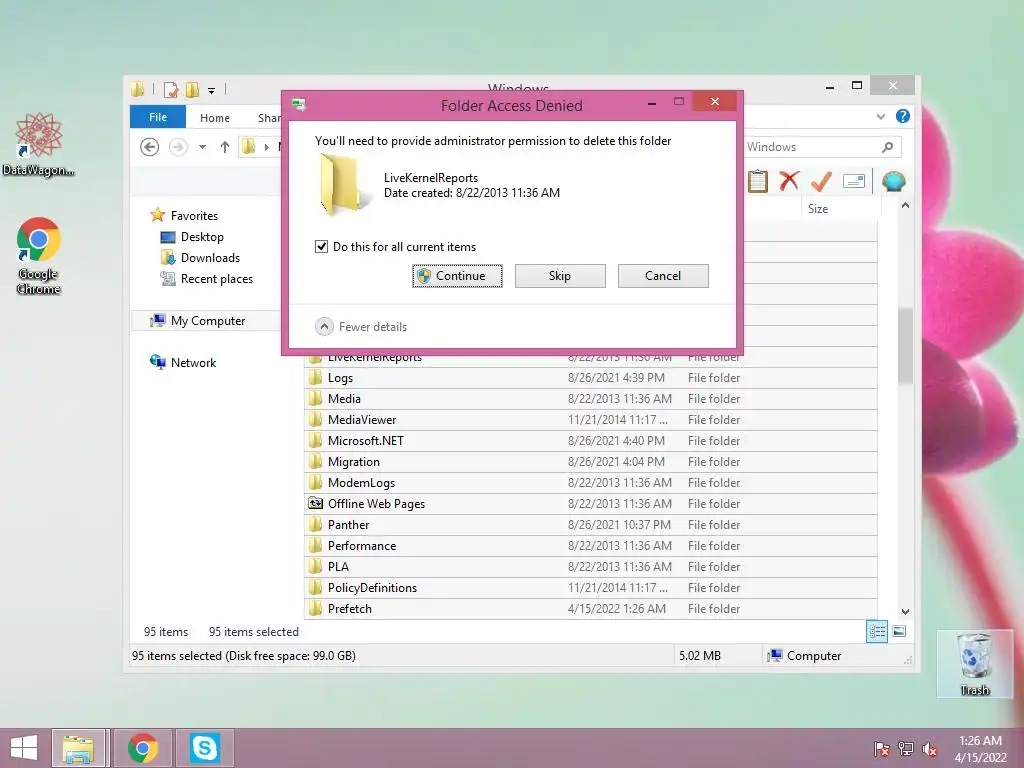Image resolution: width=1024 pixels, height=768 pixels.
Task: Expand the ribbon using the chevron
Action: click(880, 117)
